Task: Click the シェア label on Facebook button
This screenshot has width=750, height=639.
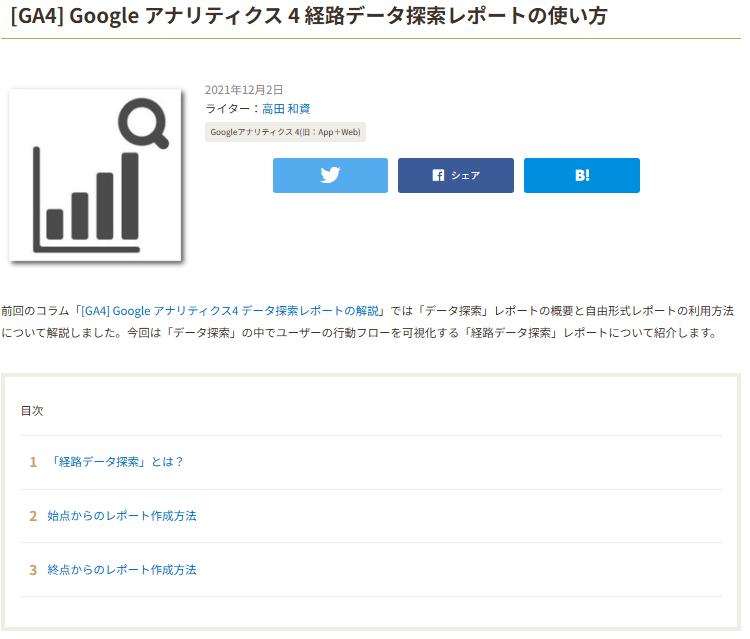Action: 465,175
